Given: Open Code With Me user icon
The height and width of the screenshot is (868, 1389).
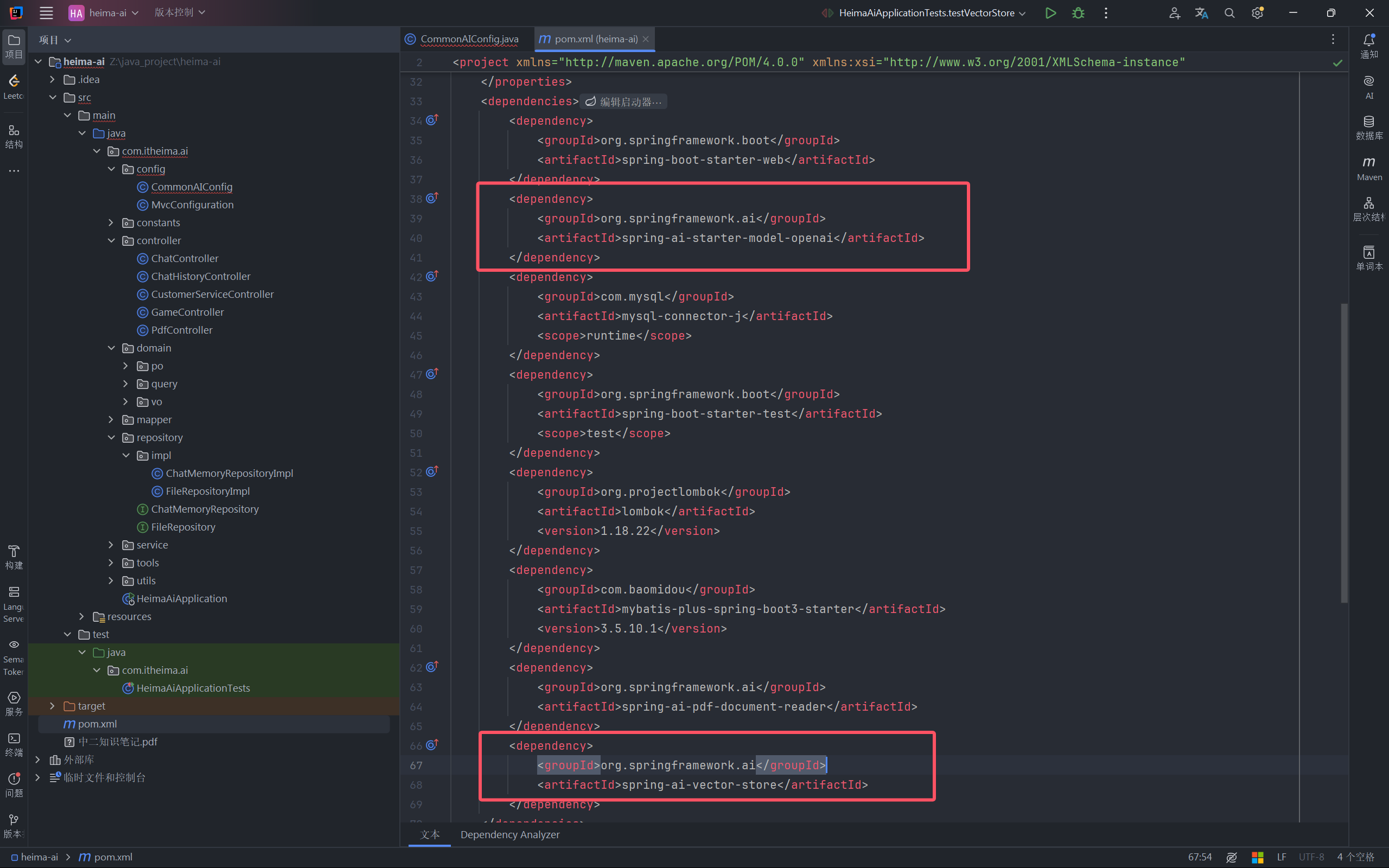Looking at the screenshot, I should pyautogui.click(x=1174, y=12).
